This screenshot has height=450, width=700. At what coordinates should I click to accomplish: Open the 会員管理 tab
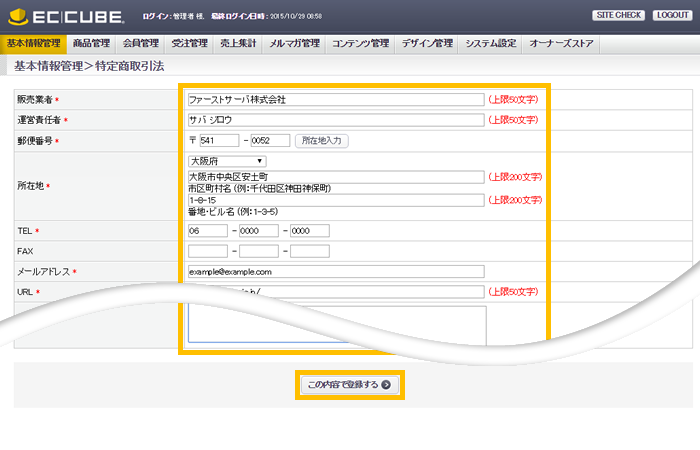point(140,44)
